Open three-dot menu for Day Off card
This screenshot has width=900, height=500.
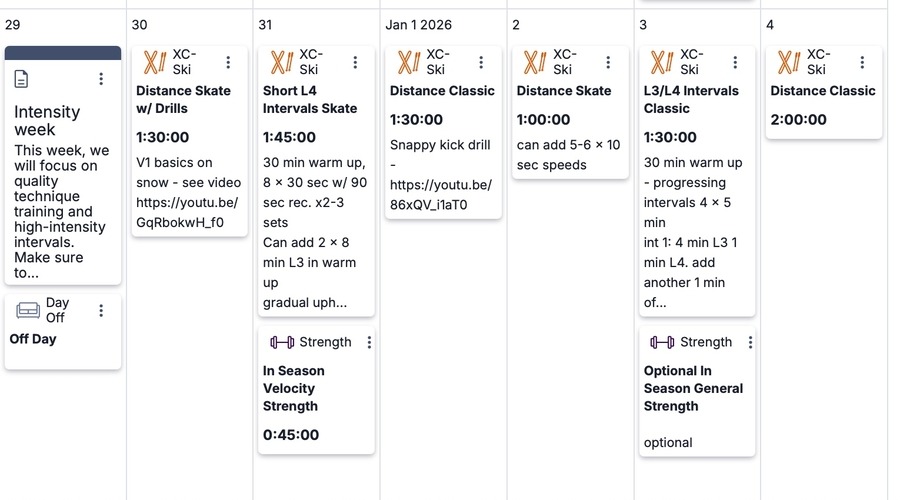click(x=101, y=311)
